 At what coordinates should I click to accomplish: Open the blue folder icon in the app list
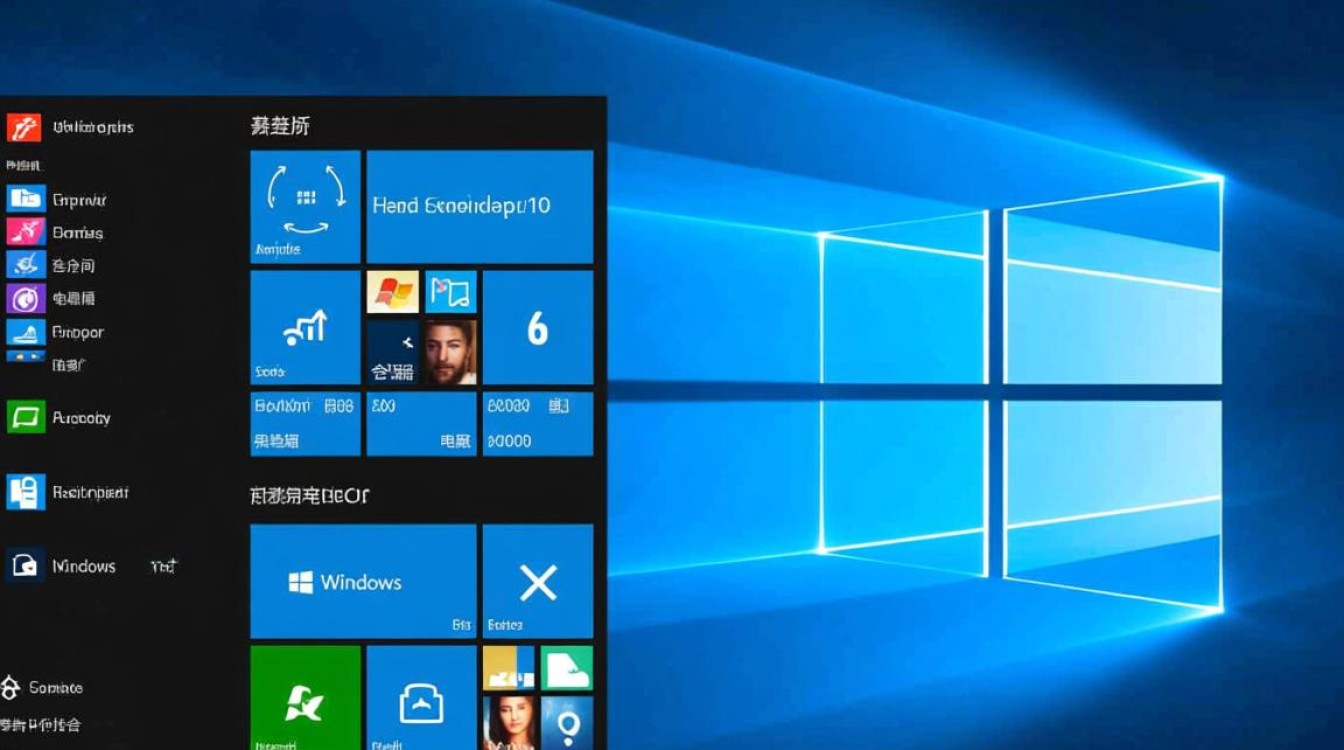pos(25,198)
